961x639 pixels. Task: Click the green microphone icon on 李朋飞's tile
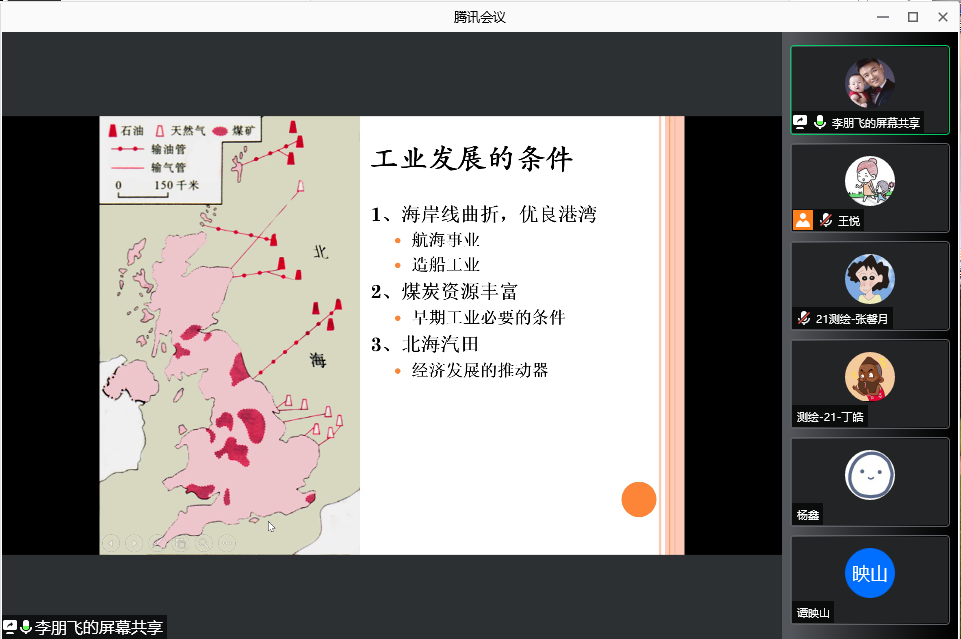click(x=820, y=123)
